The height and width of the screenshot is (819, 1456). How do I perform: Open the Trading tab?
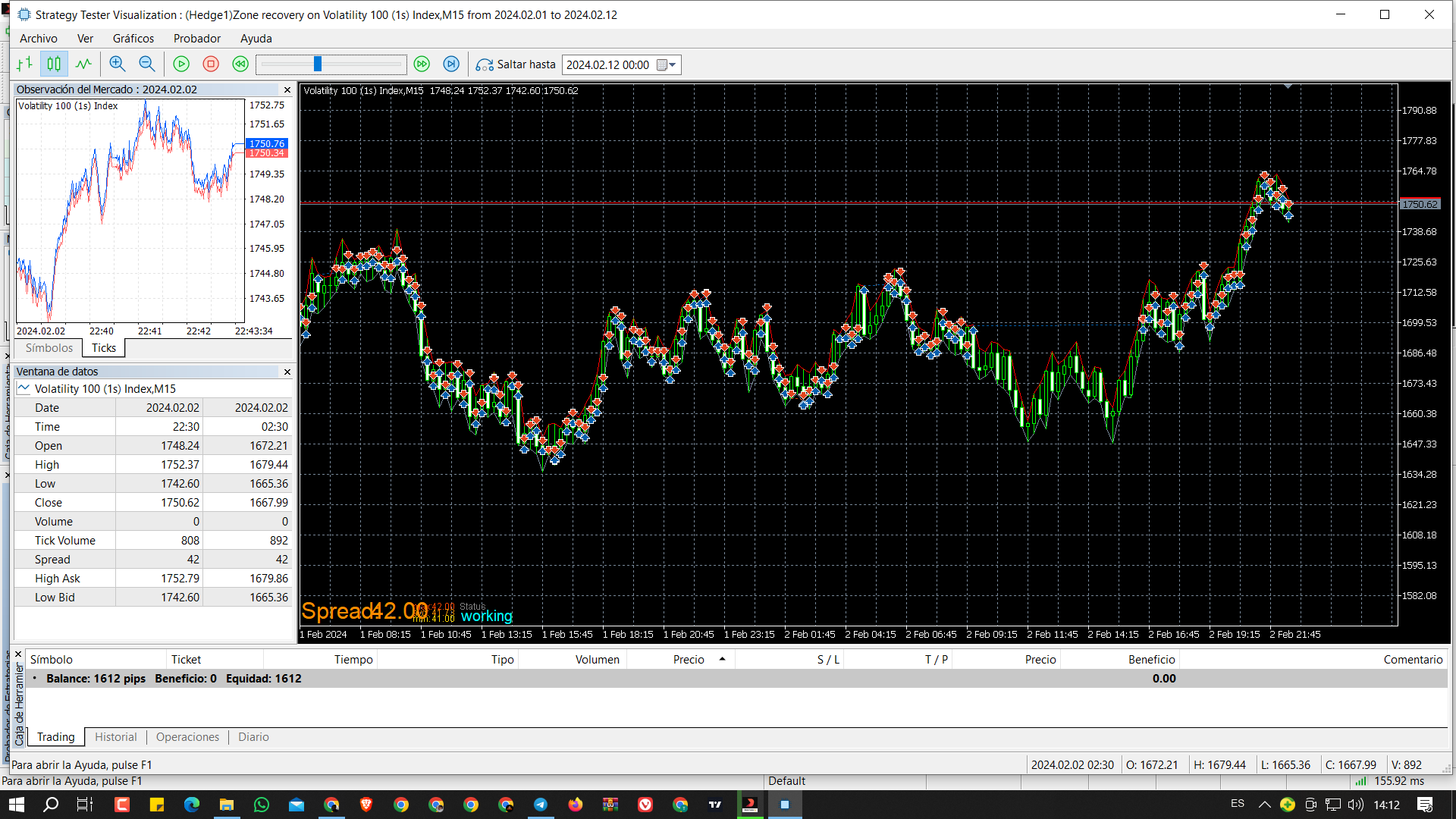[56, 737]
